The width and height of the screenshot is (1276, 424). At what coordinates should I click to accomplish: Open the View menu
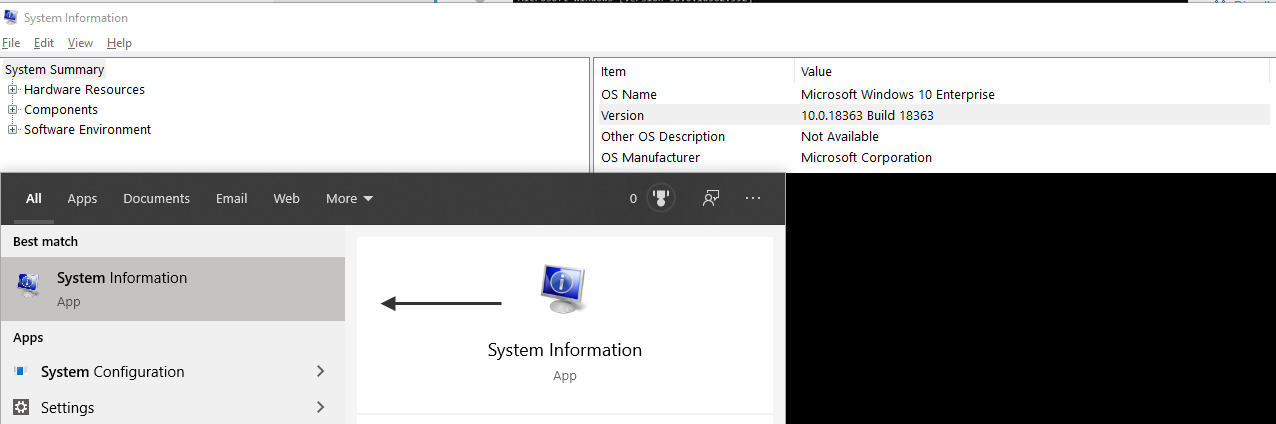(x=80, y=43)
